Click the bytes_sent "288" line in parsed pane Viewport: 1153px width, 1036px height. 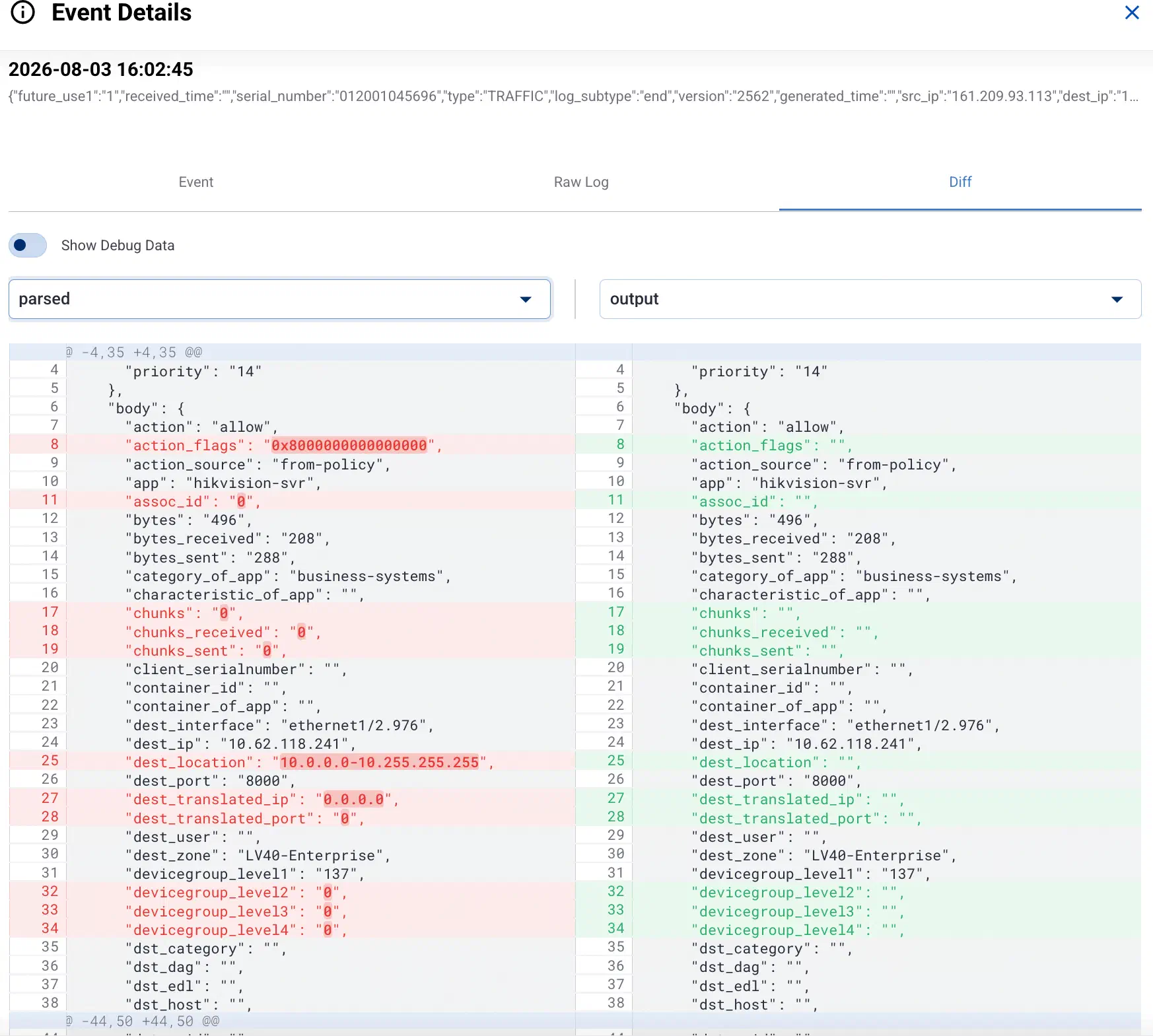[292, 557]
